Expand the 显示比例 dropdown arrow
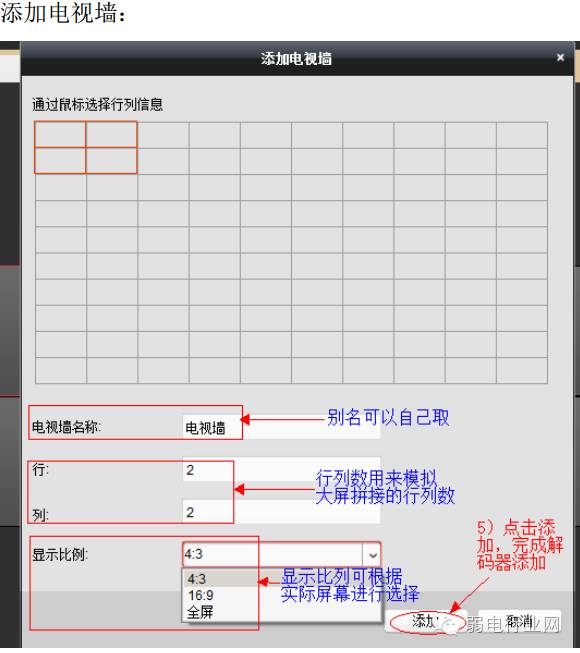This screenshot has height=653, width=580. click(x=372, y=555)
